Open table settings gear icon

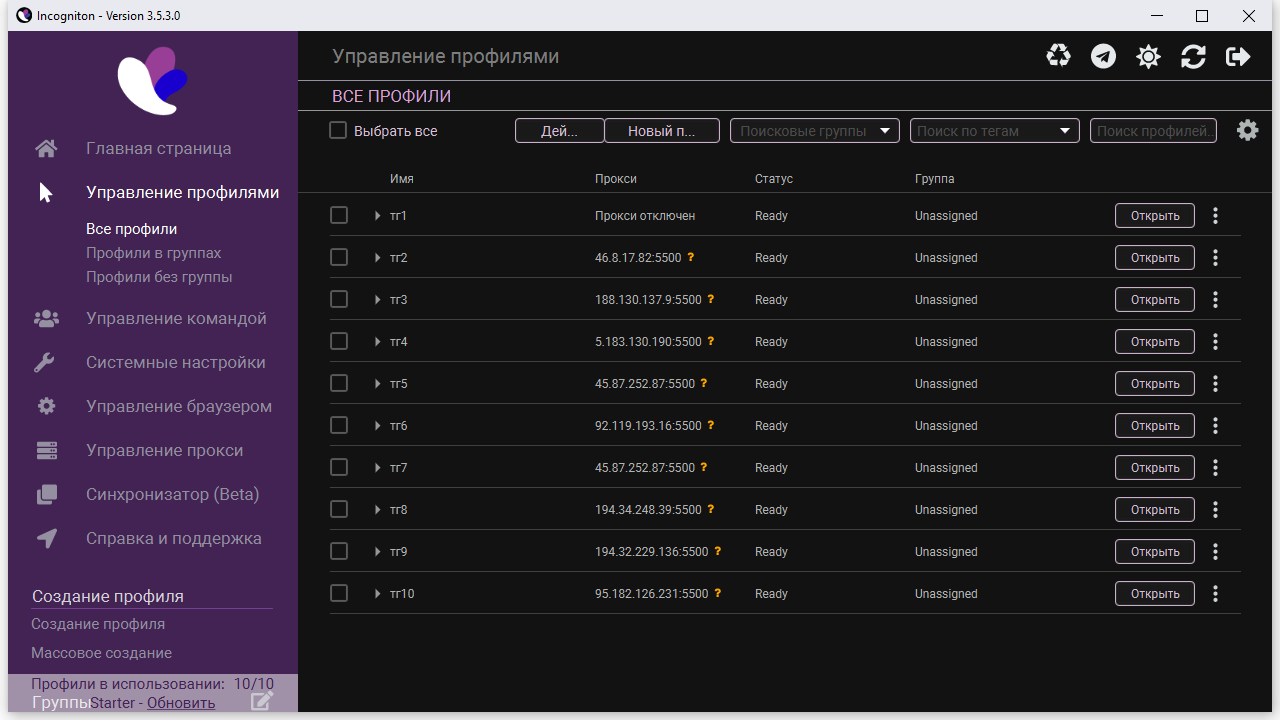pyautogui.click(x=1247, y=130)
